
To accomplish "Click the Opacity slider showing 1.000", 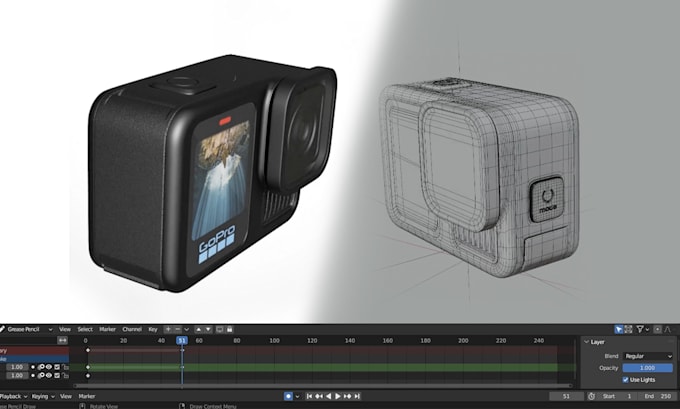I will (x=648, y=368).
